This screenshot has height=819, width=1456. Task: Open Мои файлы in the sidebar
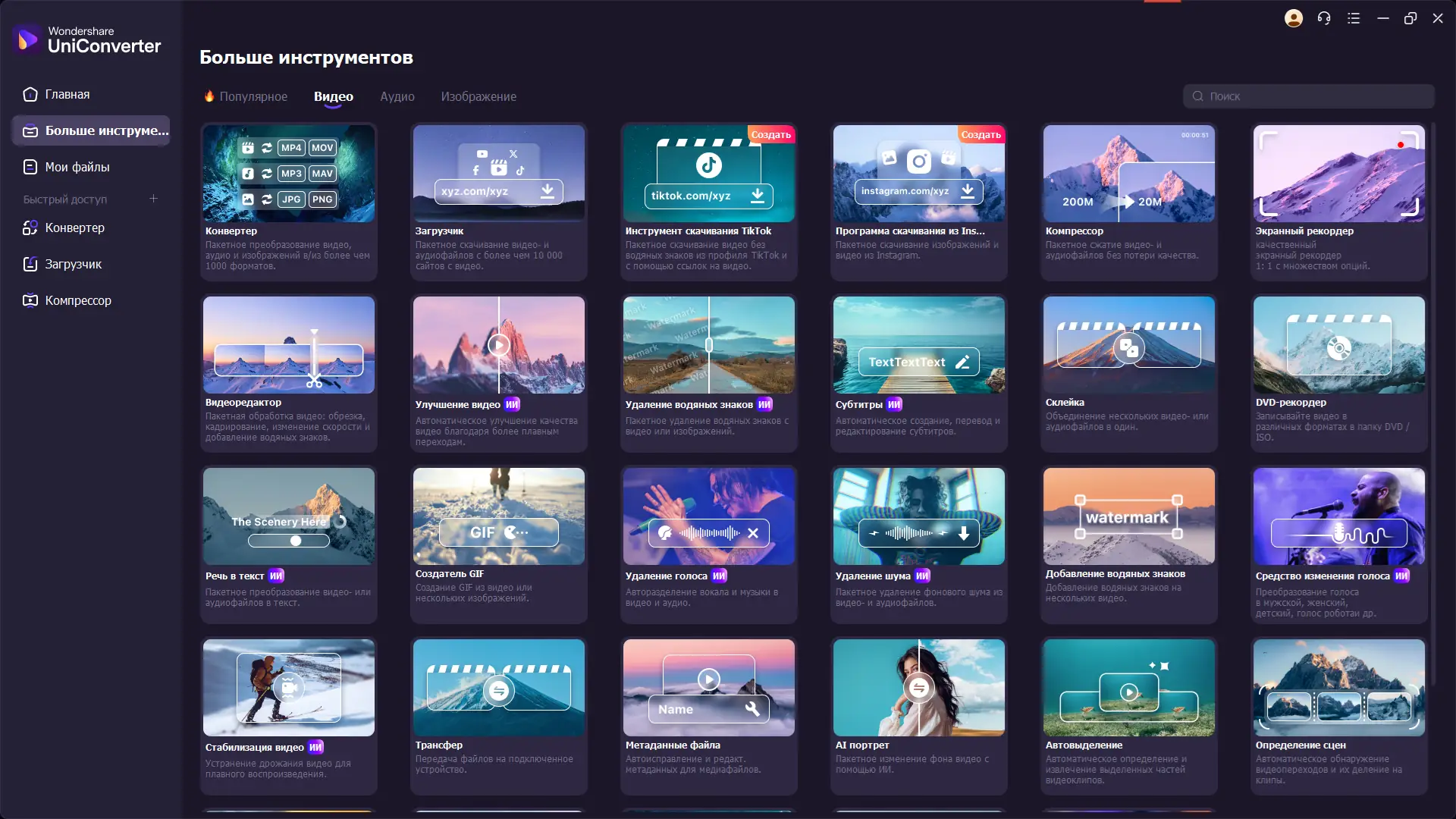(x=77, y=167)
